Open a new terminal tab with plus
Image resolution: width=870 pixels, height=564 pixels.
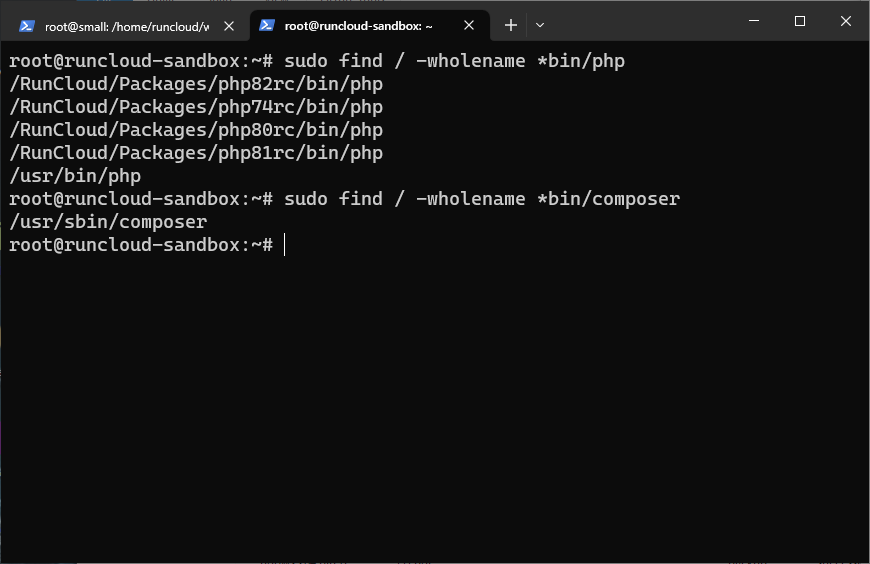[510, 25]
